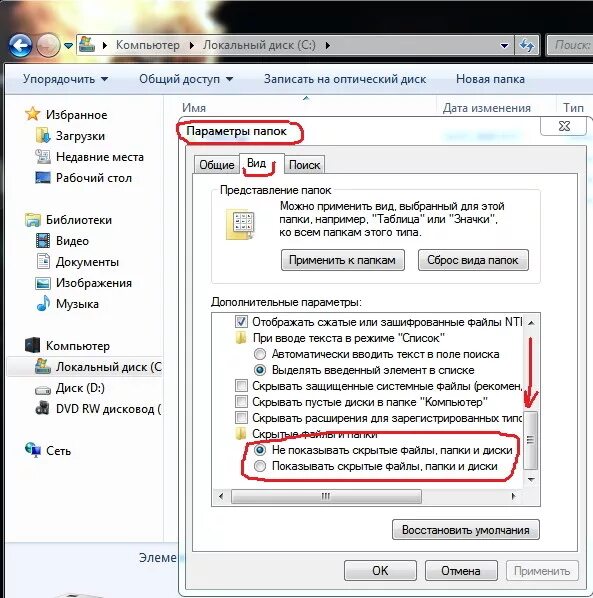Toggle Скрывать защищенные системные файлы checkbox
This screenshot has width=593, height=598.
pos(241,386)
